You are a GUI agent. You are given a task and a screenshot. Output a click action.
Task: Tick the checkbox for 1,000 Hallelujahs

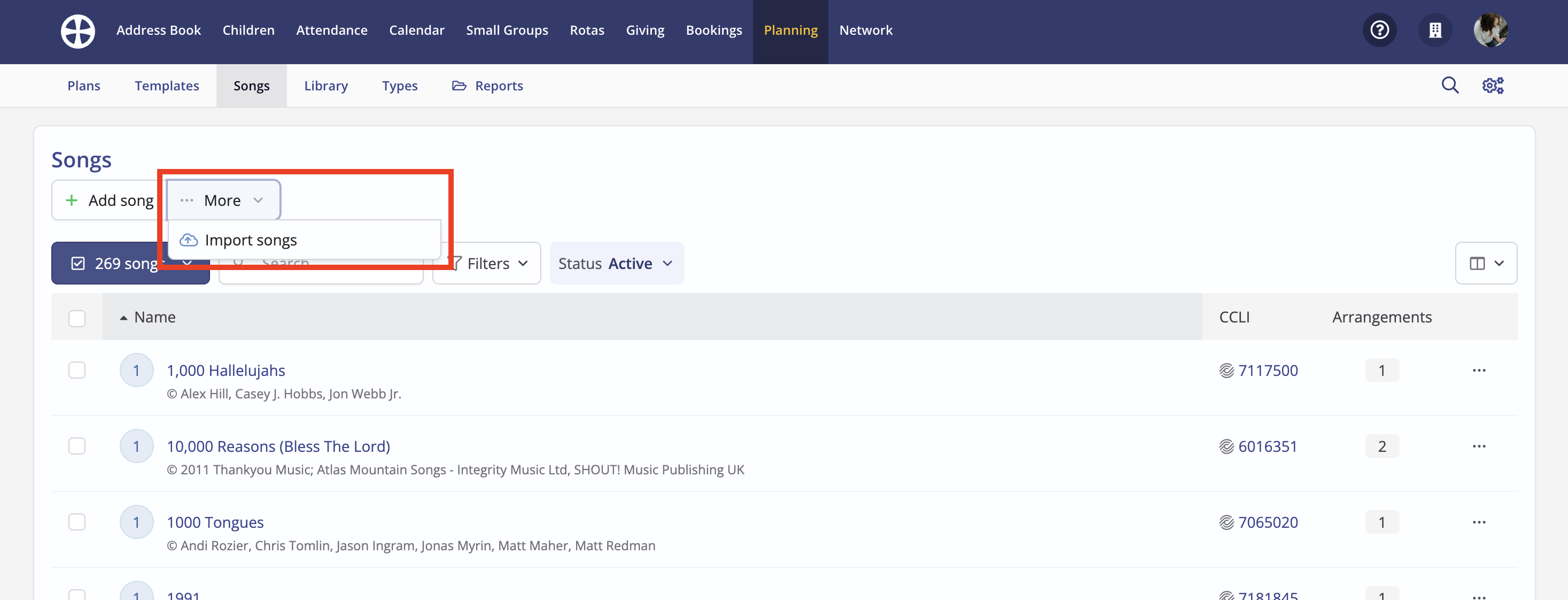pos(77,371)
